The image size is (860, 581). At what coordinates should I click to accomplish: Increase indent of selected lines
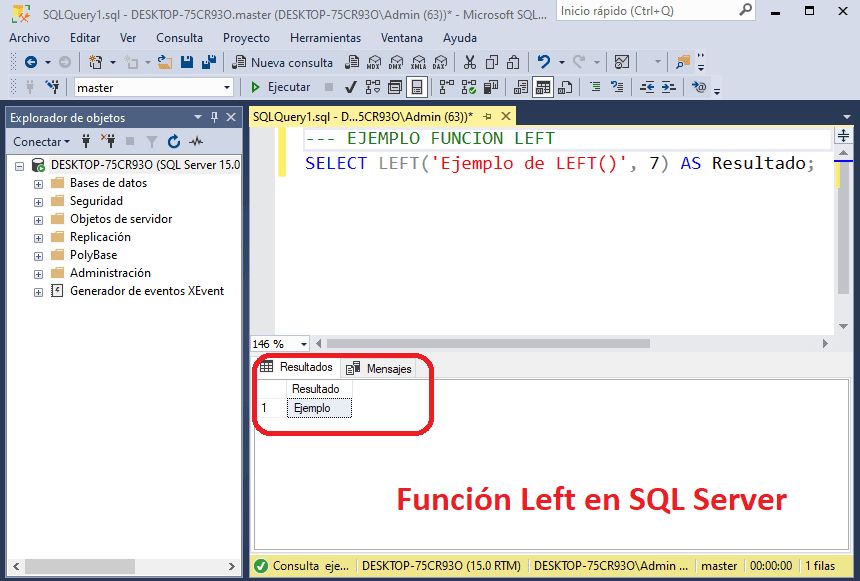(668, 87)
